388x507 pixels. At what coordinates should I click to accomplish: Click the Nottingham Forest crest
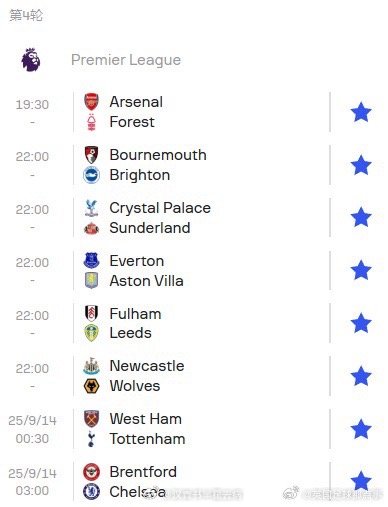(91, 122)
